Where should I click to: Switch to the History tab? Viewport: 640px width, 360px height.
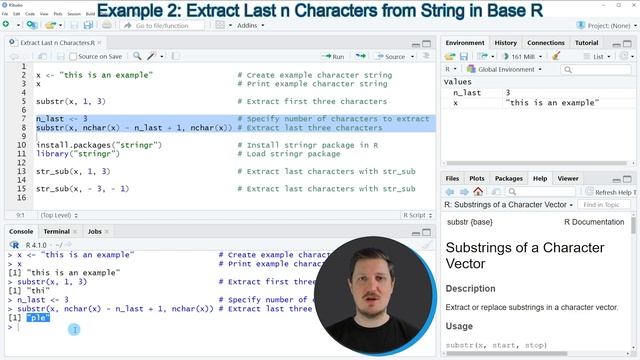(x=505, y=43)
